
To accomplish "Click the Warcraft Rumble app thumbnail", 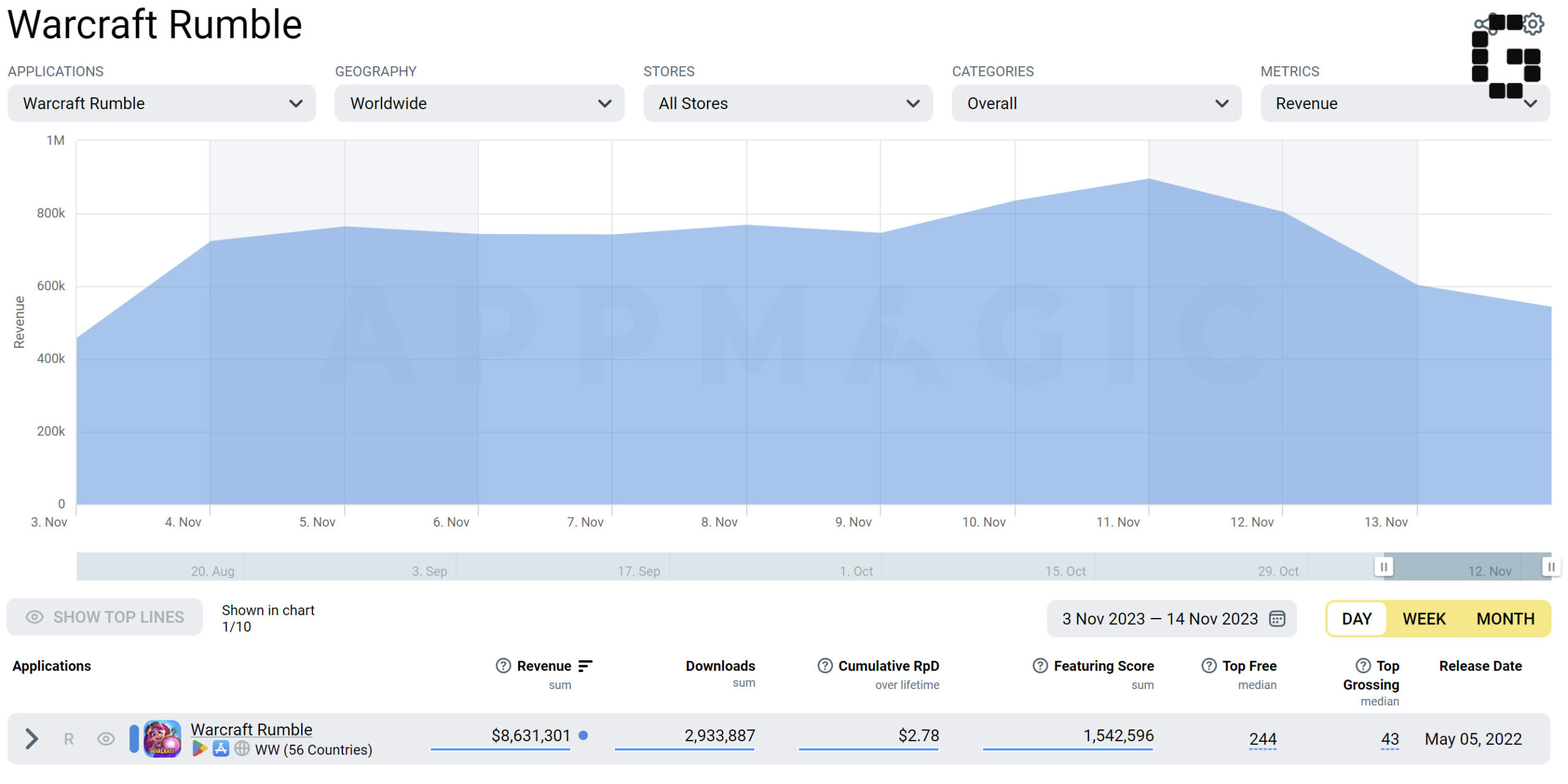I will (x=162, y=739).
